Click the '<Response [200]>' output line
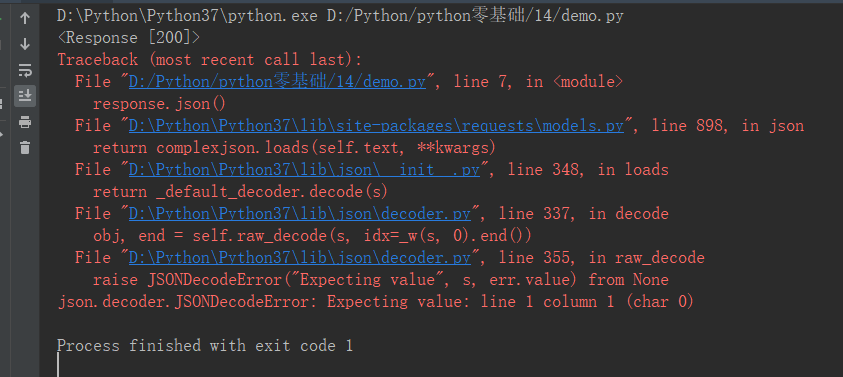 tap(128, 38)
